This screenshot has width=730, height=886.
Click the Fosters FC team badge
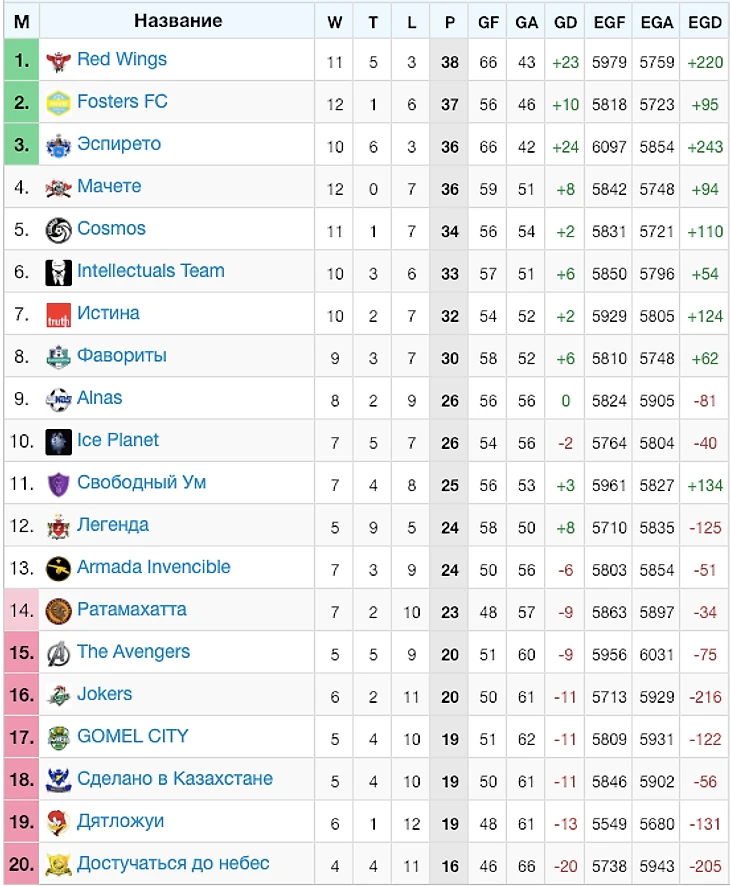coord(58,103)
